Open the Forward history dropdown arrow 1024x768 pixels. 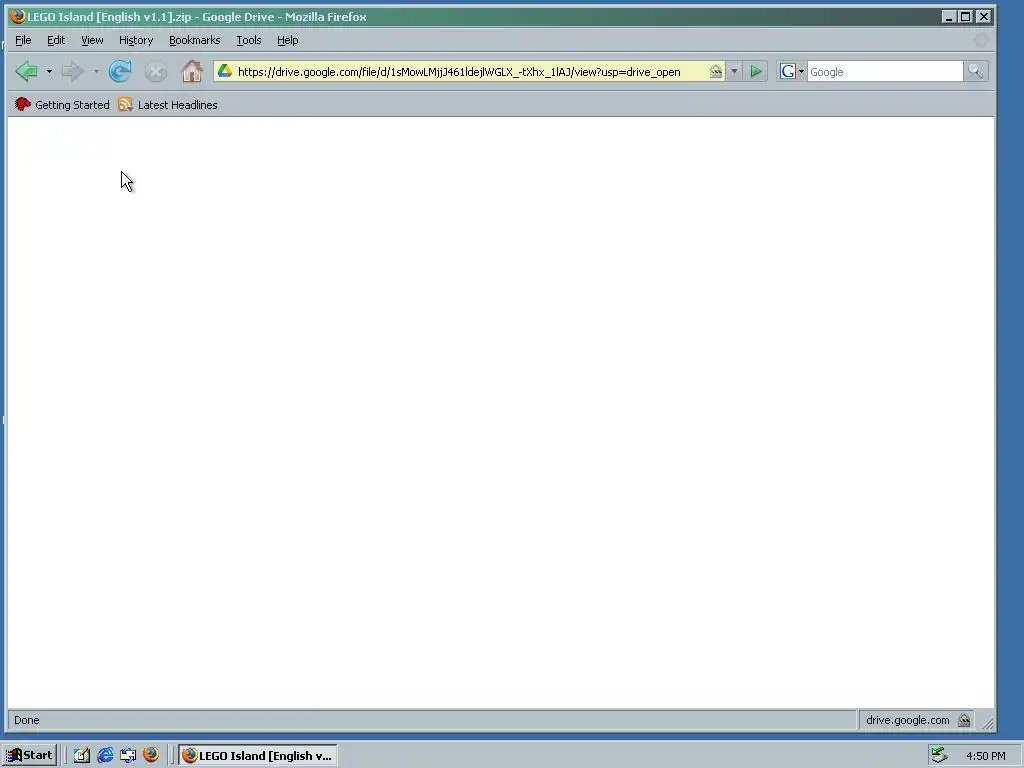tap(96, 71)
